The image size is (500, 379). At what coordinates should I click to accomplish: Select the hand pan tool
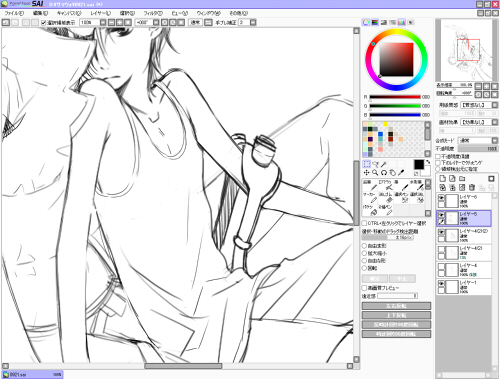393,172
